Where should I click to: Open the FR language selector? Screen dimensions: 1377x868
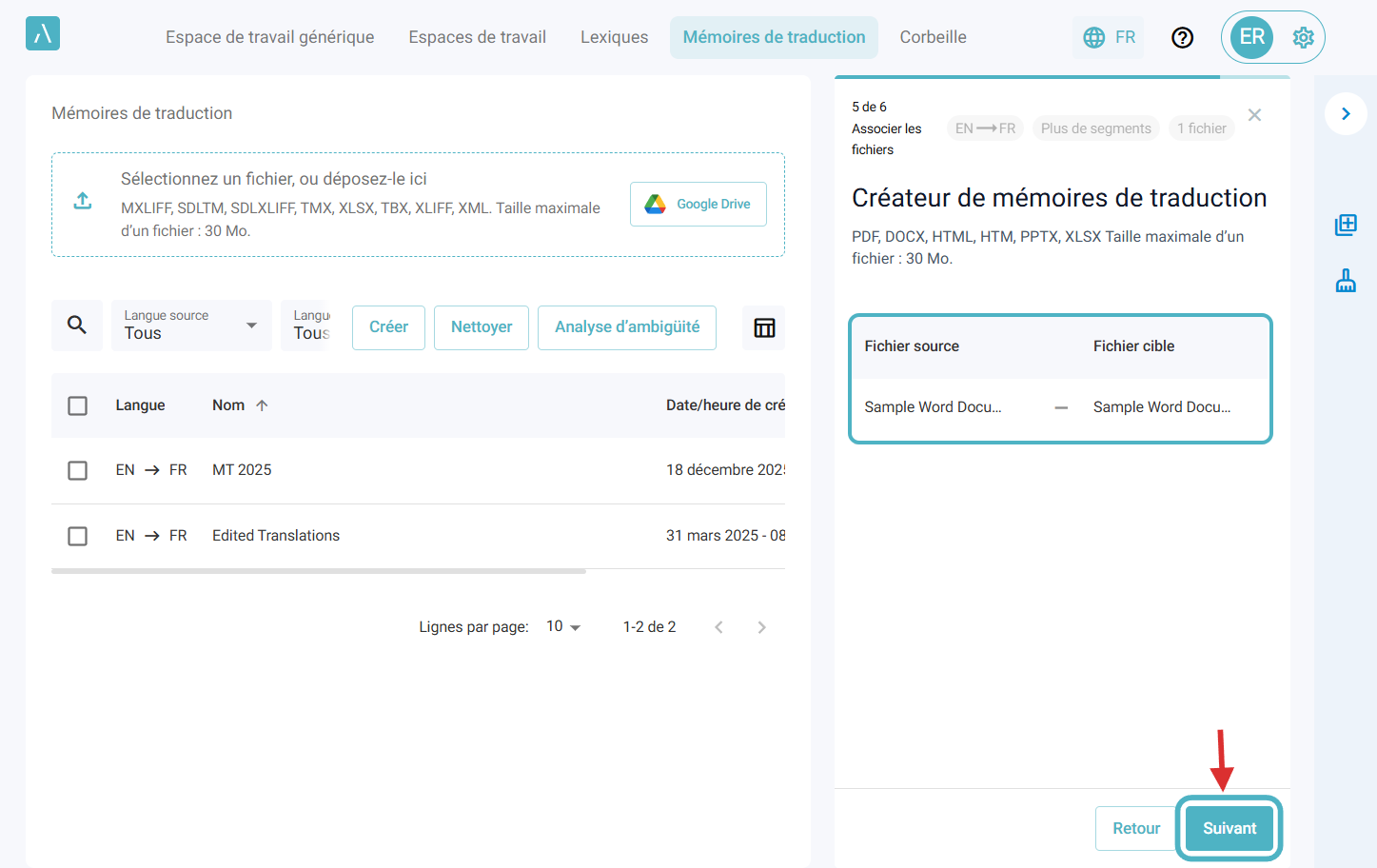coord(1109,37)
